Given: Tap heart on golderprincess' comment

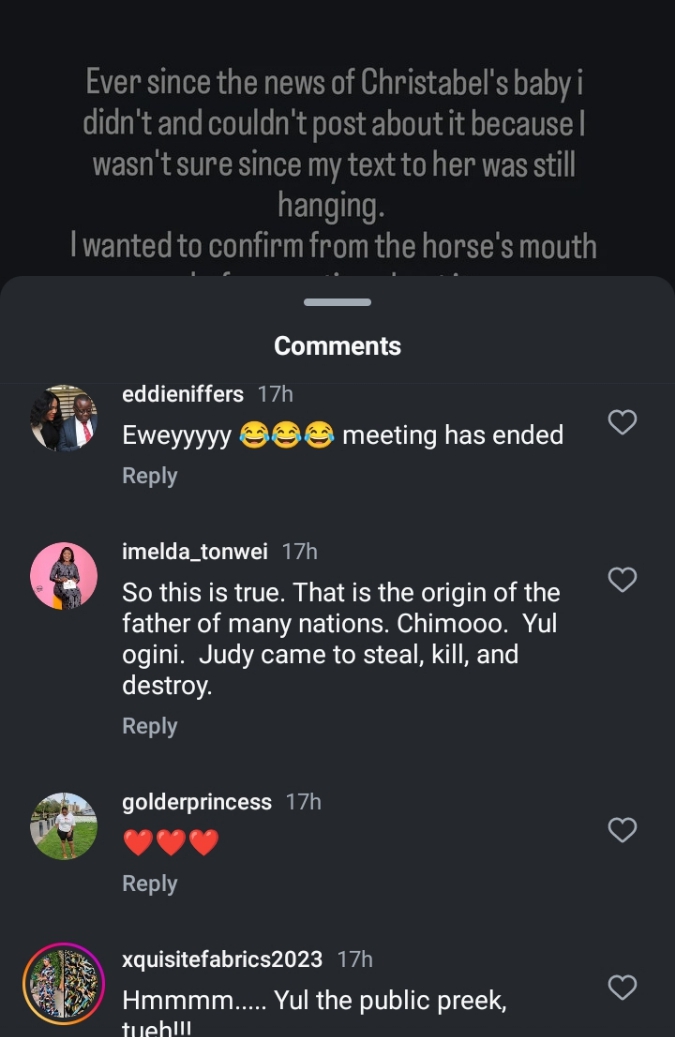Looking at the screenshot, I should (622, 829).
